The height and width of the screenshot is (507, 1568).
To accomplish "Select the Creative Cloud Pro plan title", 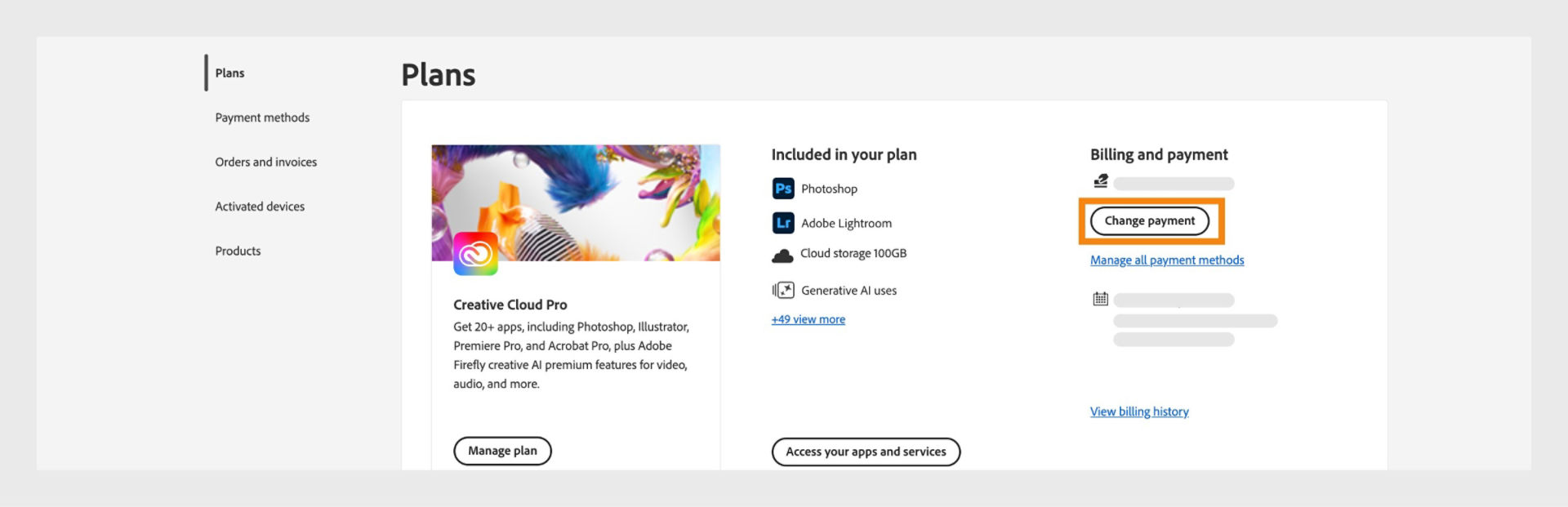I will [x=510, y=305].
